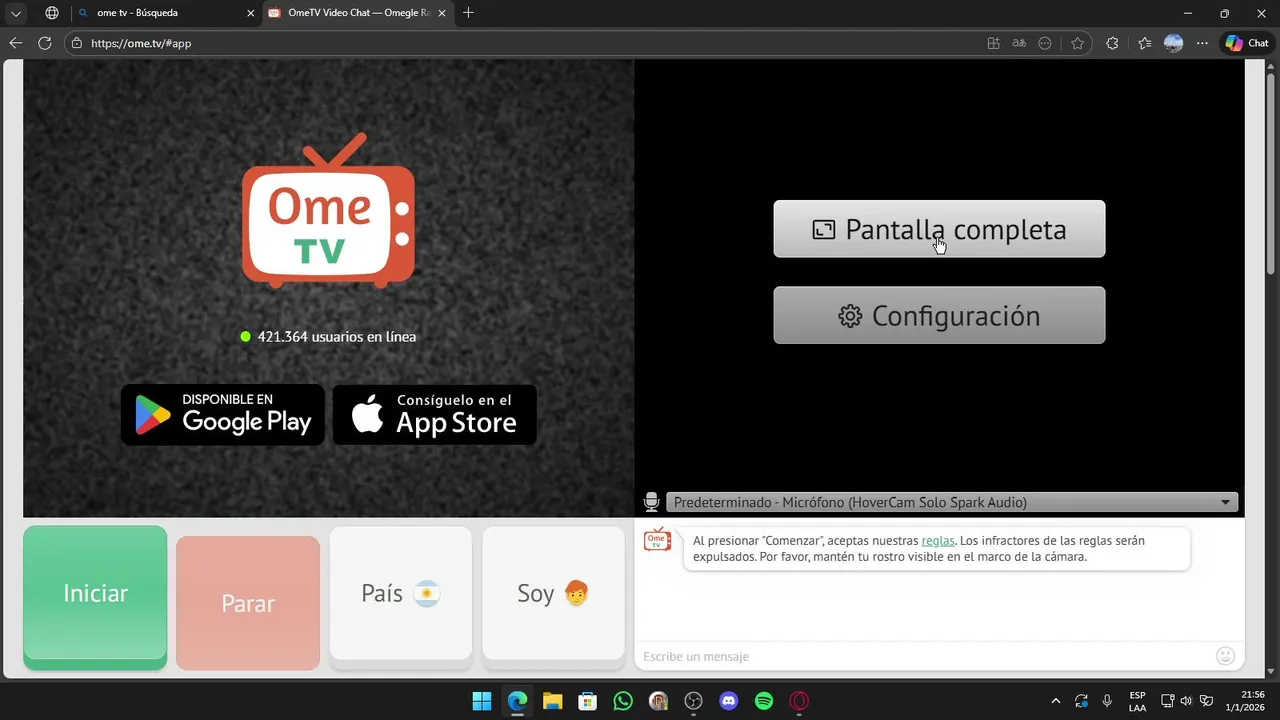Close the 'ome tv - Búsqueda' tab
Viewport: 1280px width, 720px height.
click(251, 13)
